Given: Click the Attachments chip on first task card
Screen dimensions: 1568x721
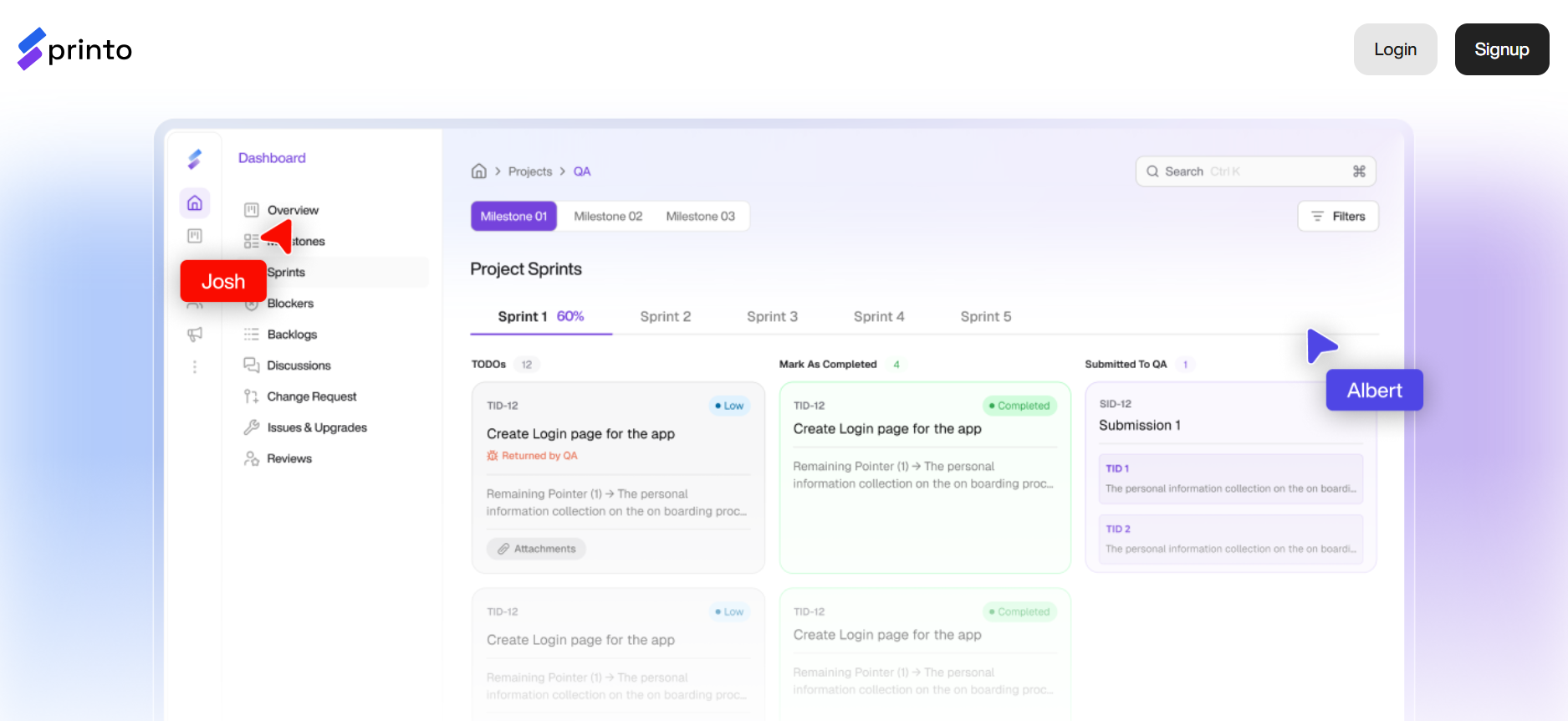Looking at the screenshot, I should pyautogui.click(x=536, y=549).
